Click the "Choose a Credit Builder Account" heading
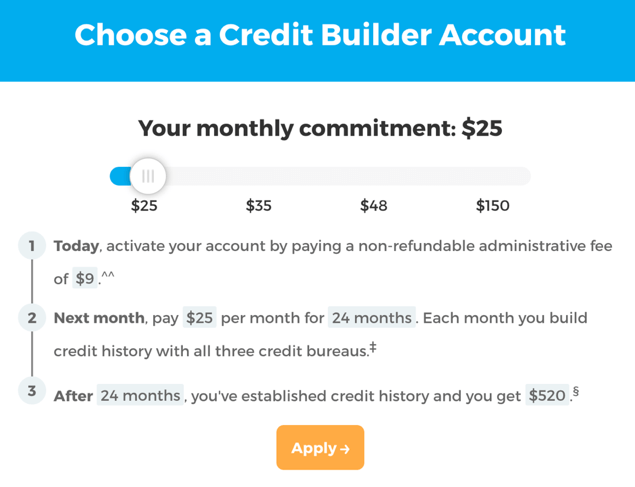Viewport: 635px width, 487px height. 319,35
